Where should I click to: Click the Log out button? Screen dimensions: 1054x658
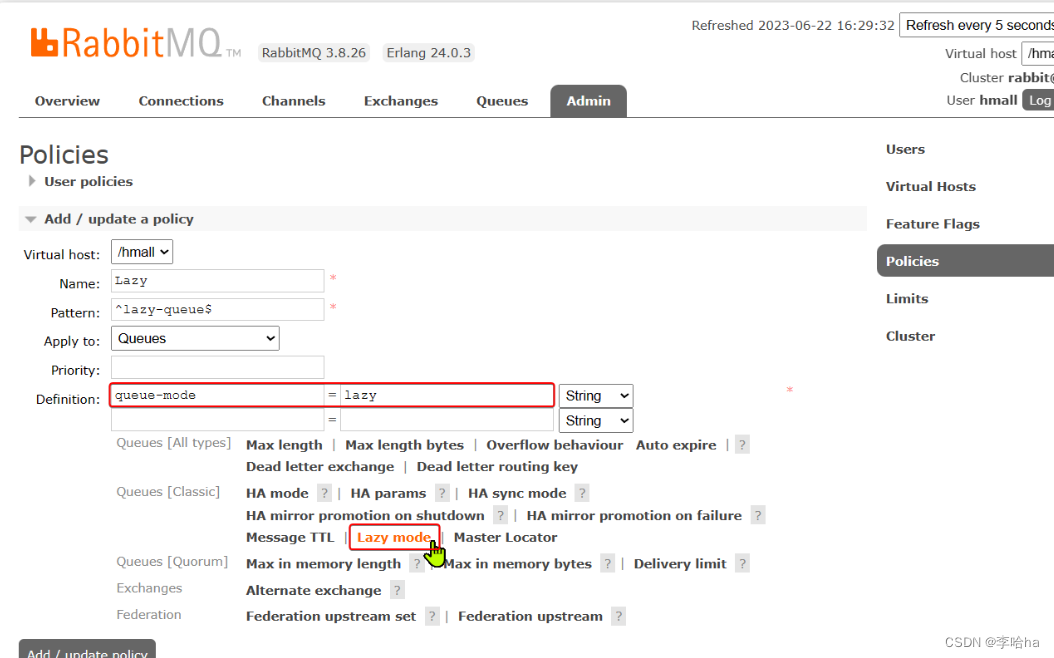(1039, 100)
